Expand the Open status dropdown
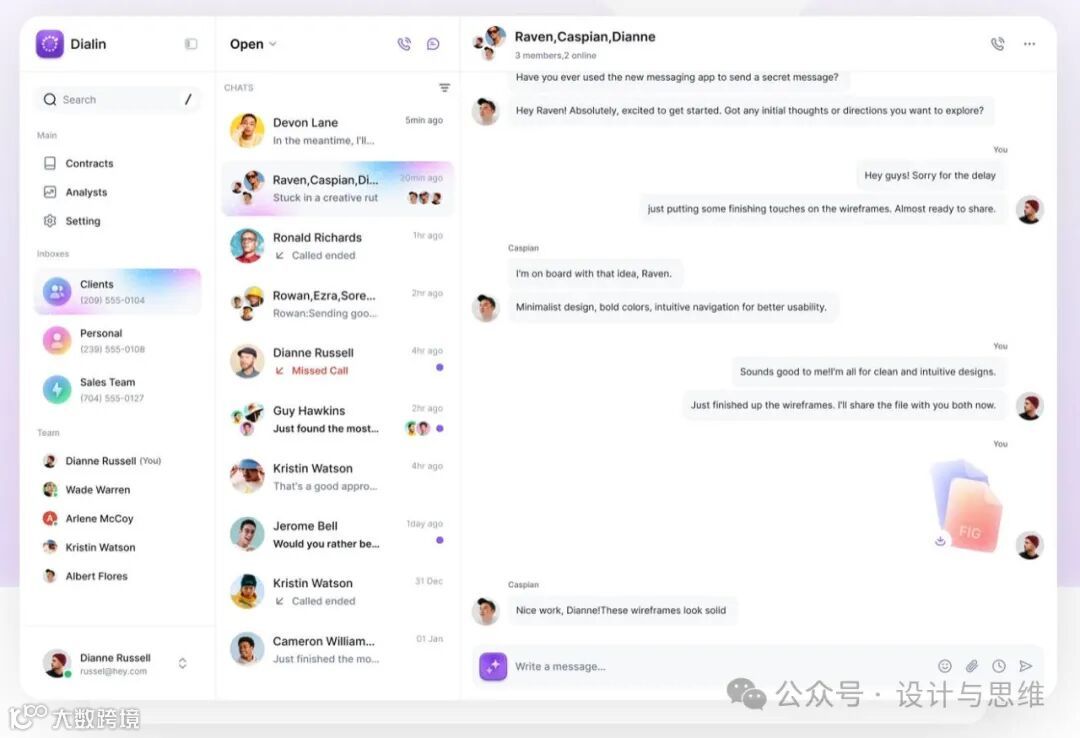Screen dimensions: 1080x738 [x=253, y=44]
